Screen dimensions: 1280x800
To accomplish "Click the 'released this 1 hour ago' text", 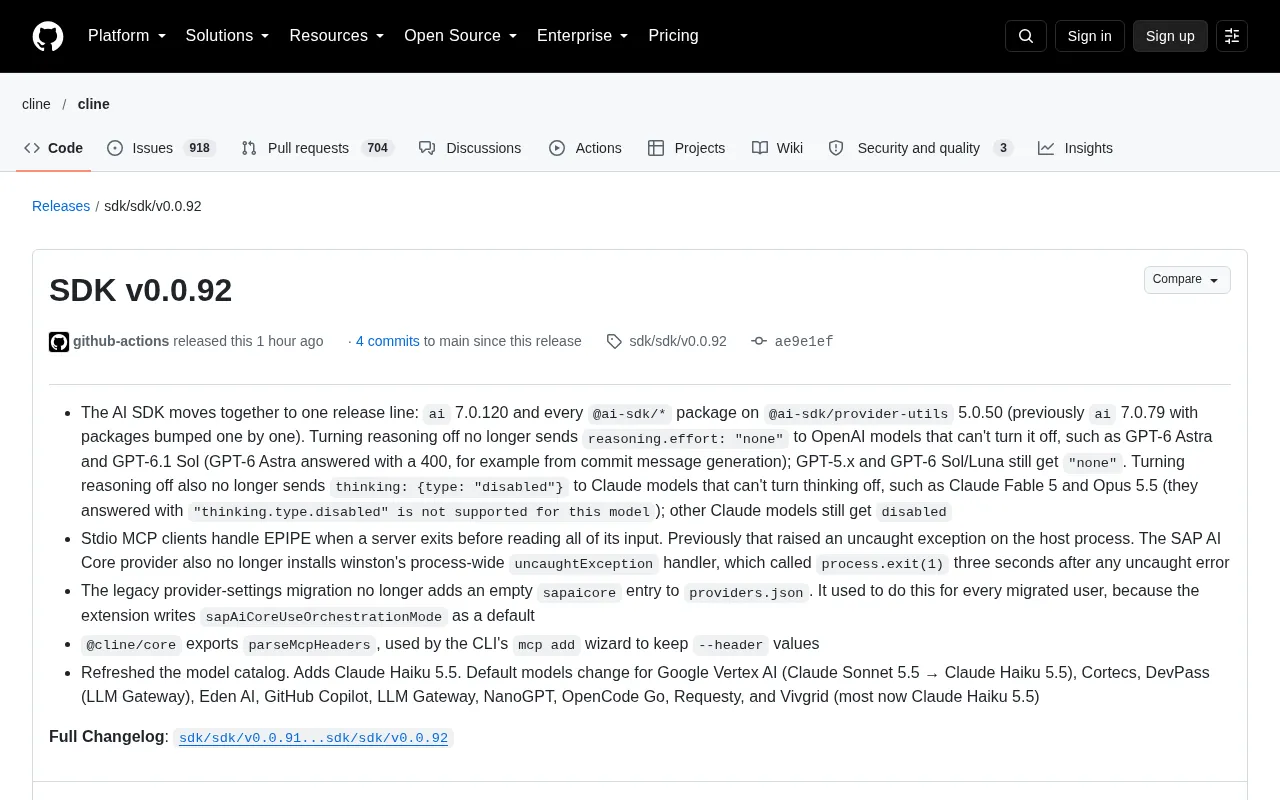I will pyautogui.click(x=248, y=341).
